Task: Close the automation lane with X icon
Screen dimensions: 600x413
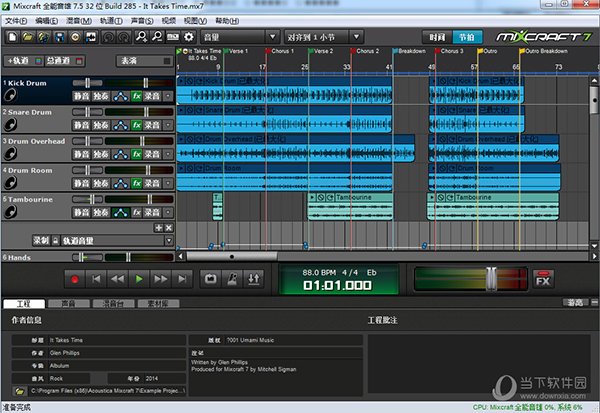Action: [x=168, y=228]
